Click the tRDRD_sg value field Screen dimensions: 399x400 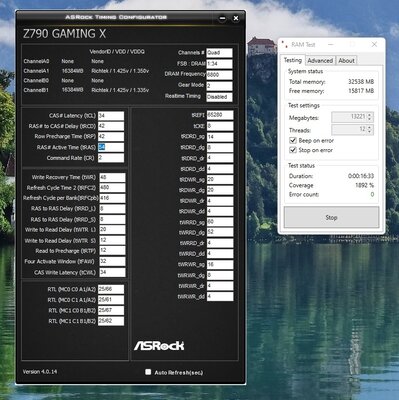(220, 137)
